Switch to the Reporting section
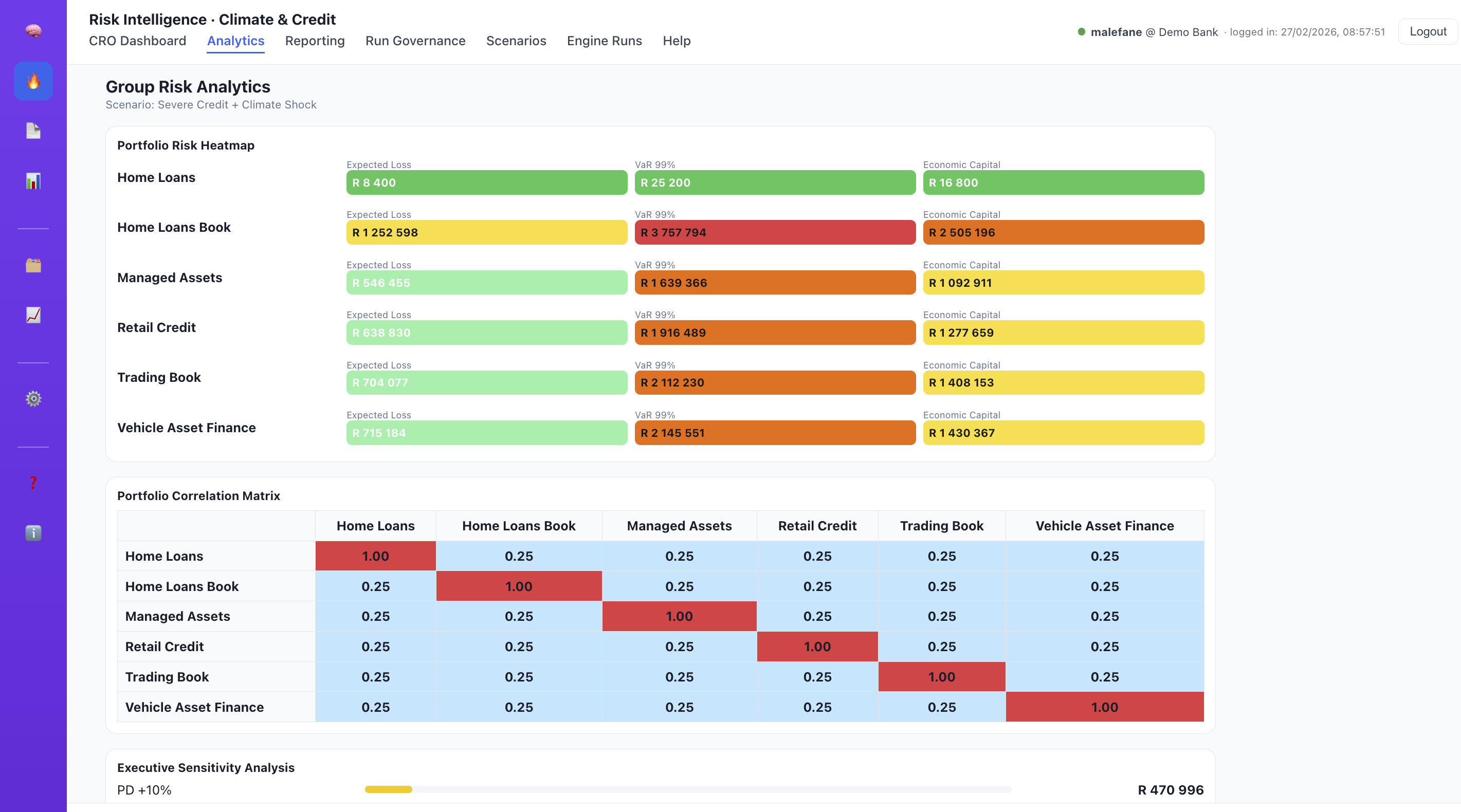Screen dimensions: 1461x812 tap(315, 41)
